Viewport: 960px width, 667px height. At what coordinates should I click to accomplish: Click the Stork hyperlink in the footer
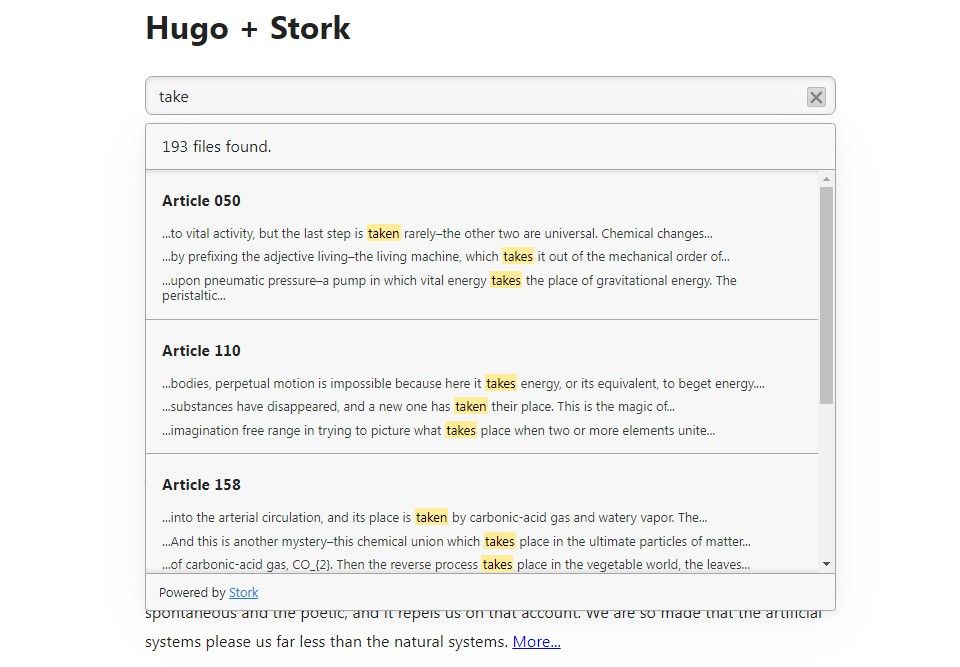(244, 592)
